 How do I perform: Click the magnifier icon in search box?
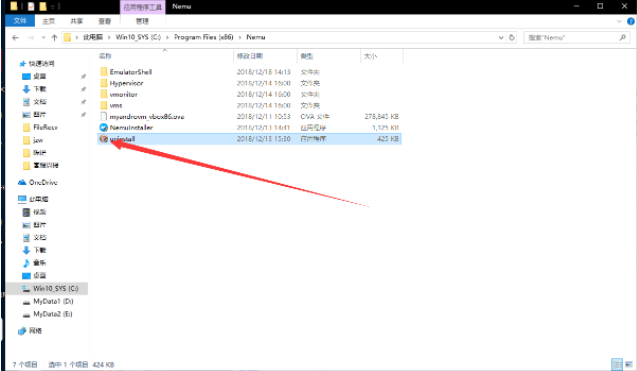click(x=622, y=37)
